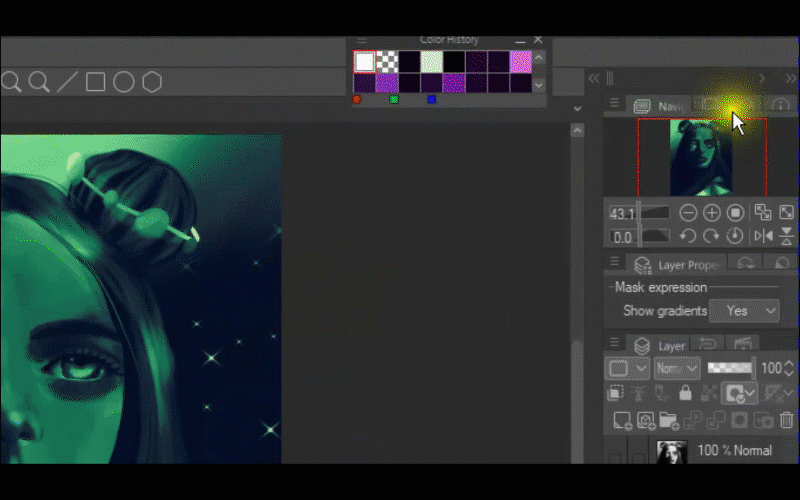Rotate canvas right in Navigator
The width and height of the screenshot is (800, 500).
pos(711,236)
